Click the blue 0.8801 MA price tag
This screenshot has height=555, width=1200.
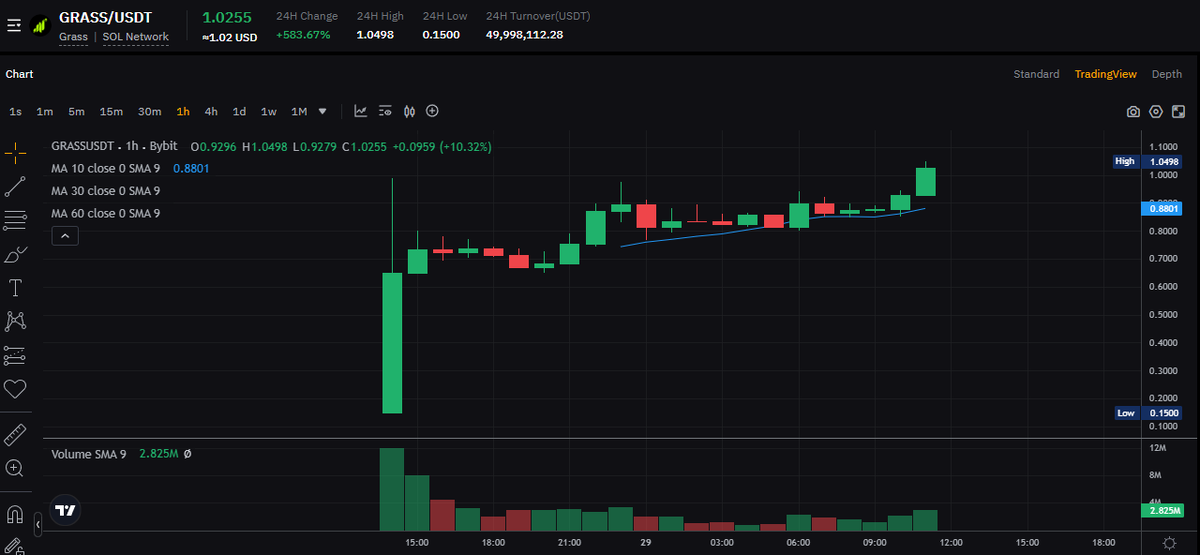click(1161, 208)
